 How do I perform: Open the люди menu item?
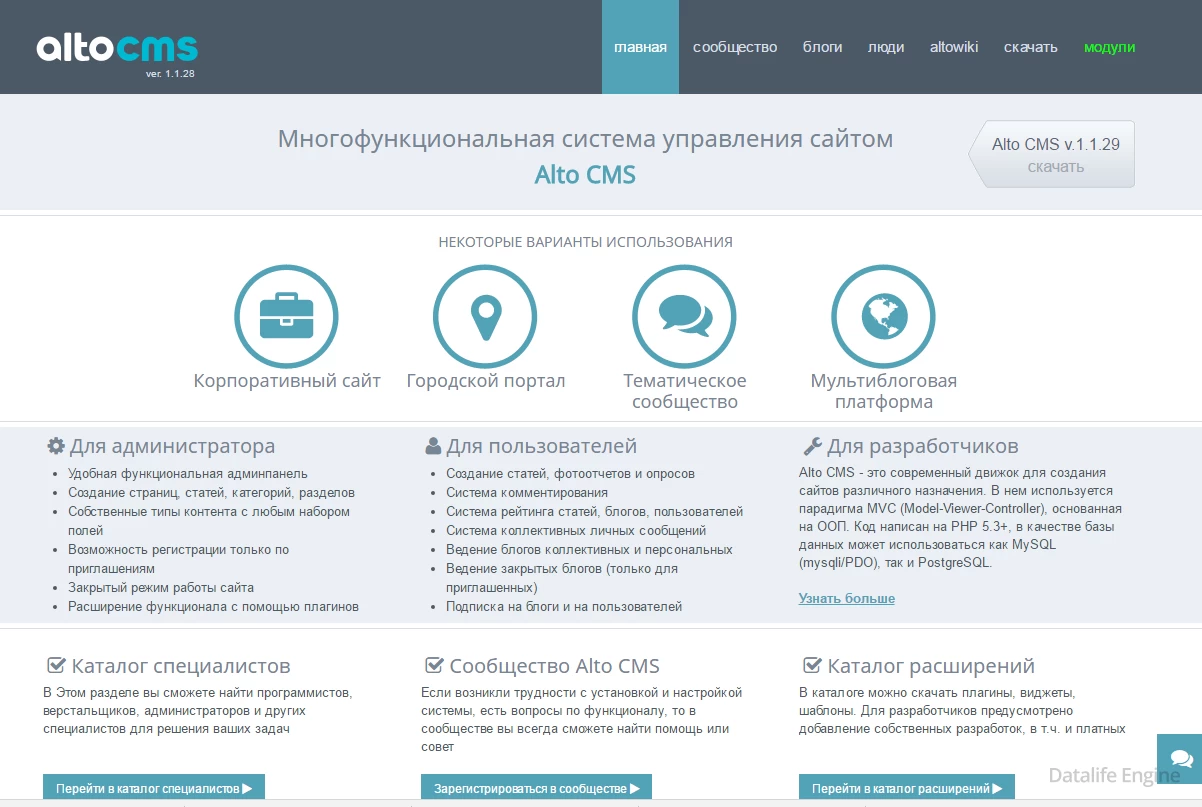[x=886, y=47]
